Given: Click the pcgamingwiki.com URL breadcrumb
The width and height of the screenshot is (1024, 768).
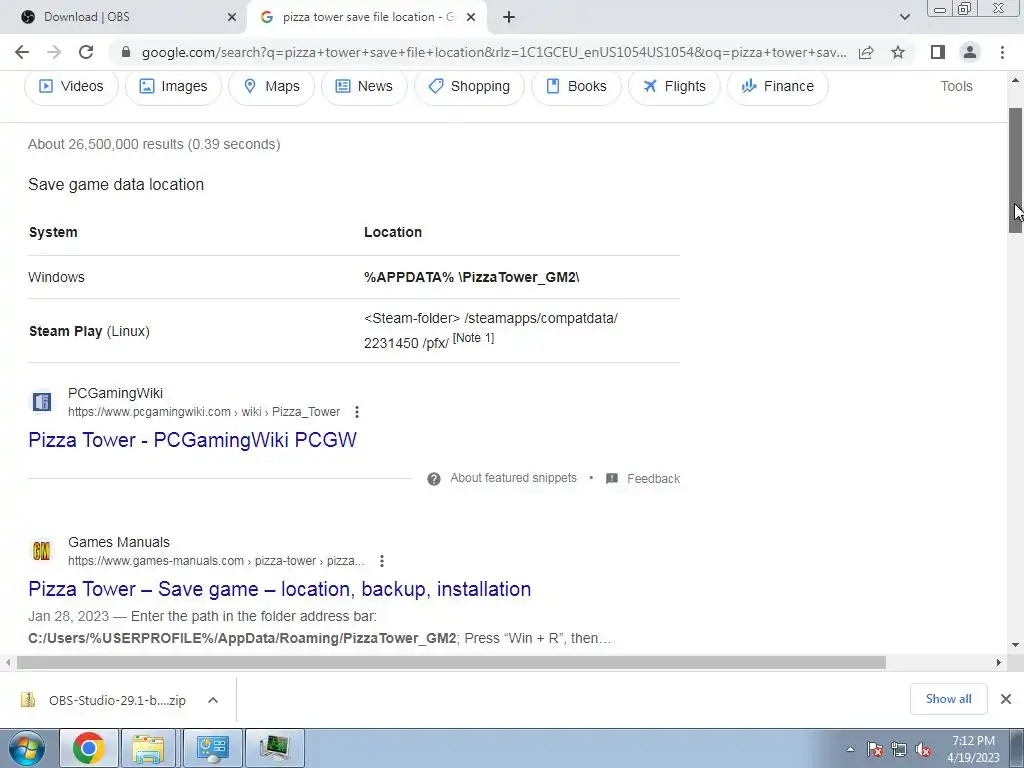Looking at the screenshot, I should pos(204,412).
